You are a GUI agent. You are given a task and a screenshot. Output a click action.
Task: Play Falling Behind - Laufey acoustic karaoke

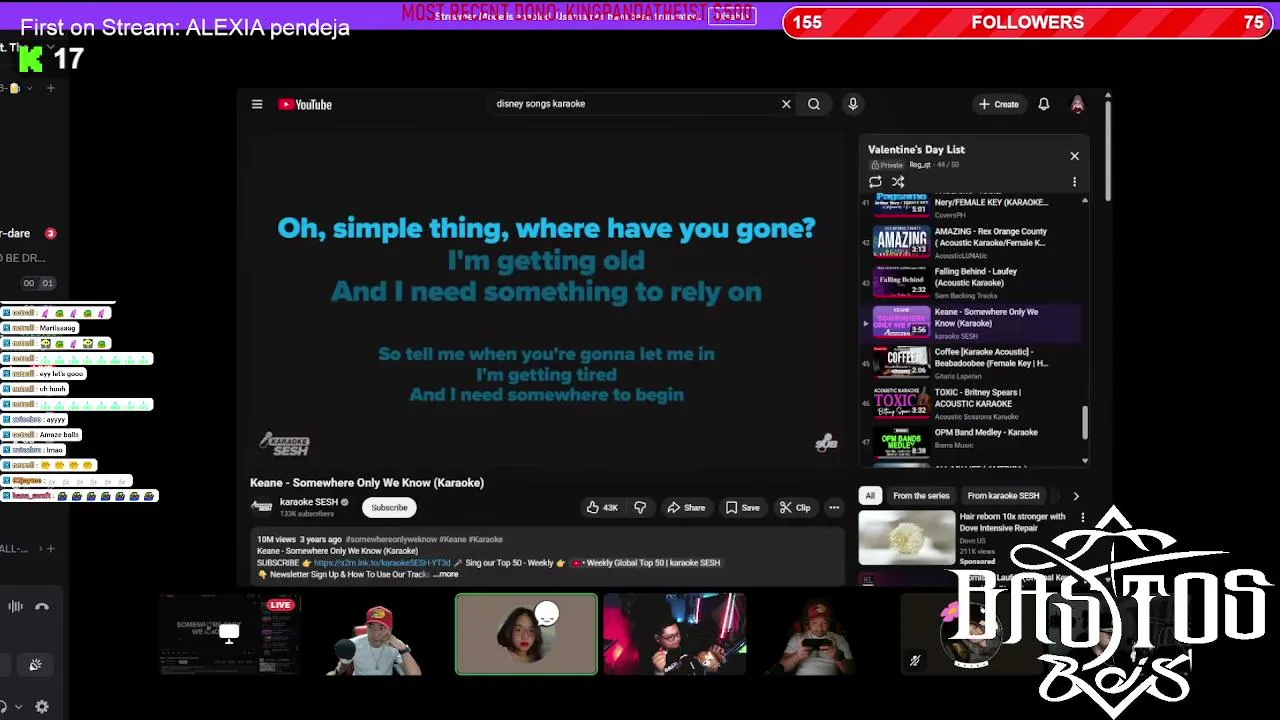970,282
